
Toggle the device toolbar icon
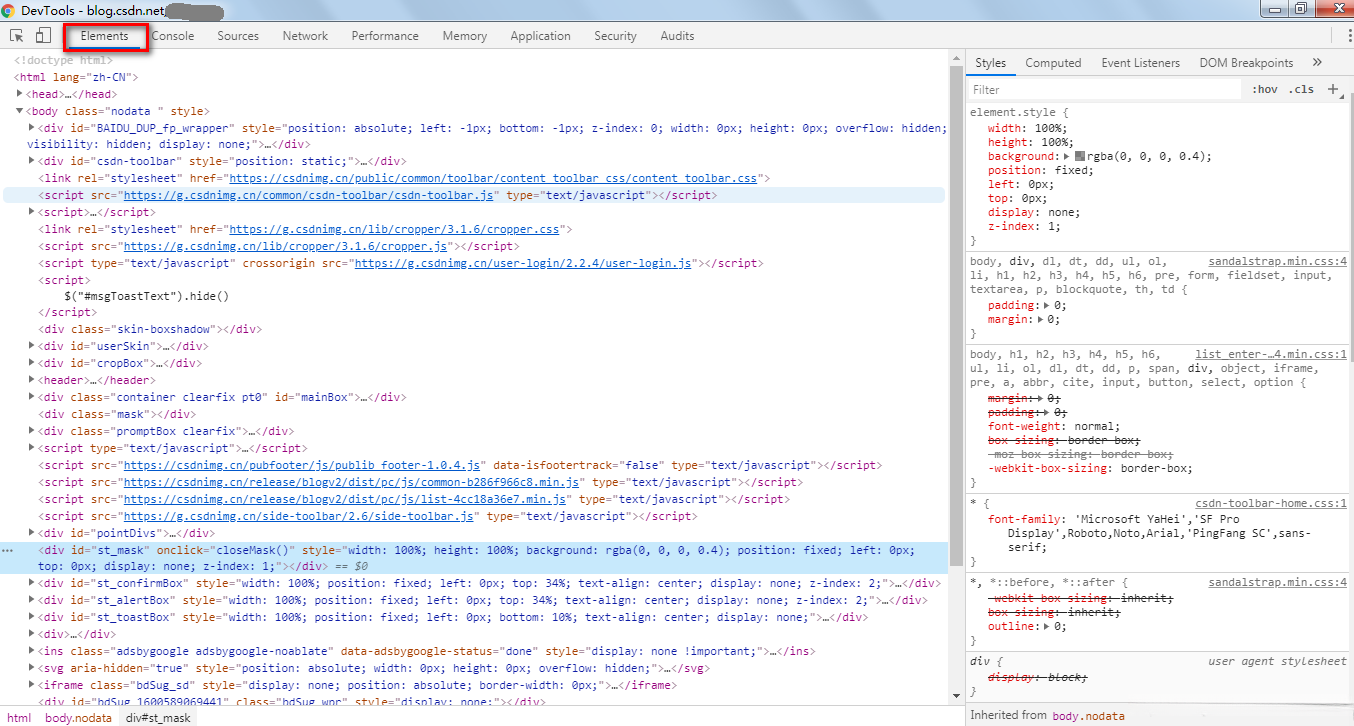coord(43,36)
